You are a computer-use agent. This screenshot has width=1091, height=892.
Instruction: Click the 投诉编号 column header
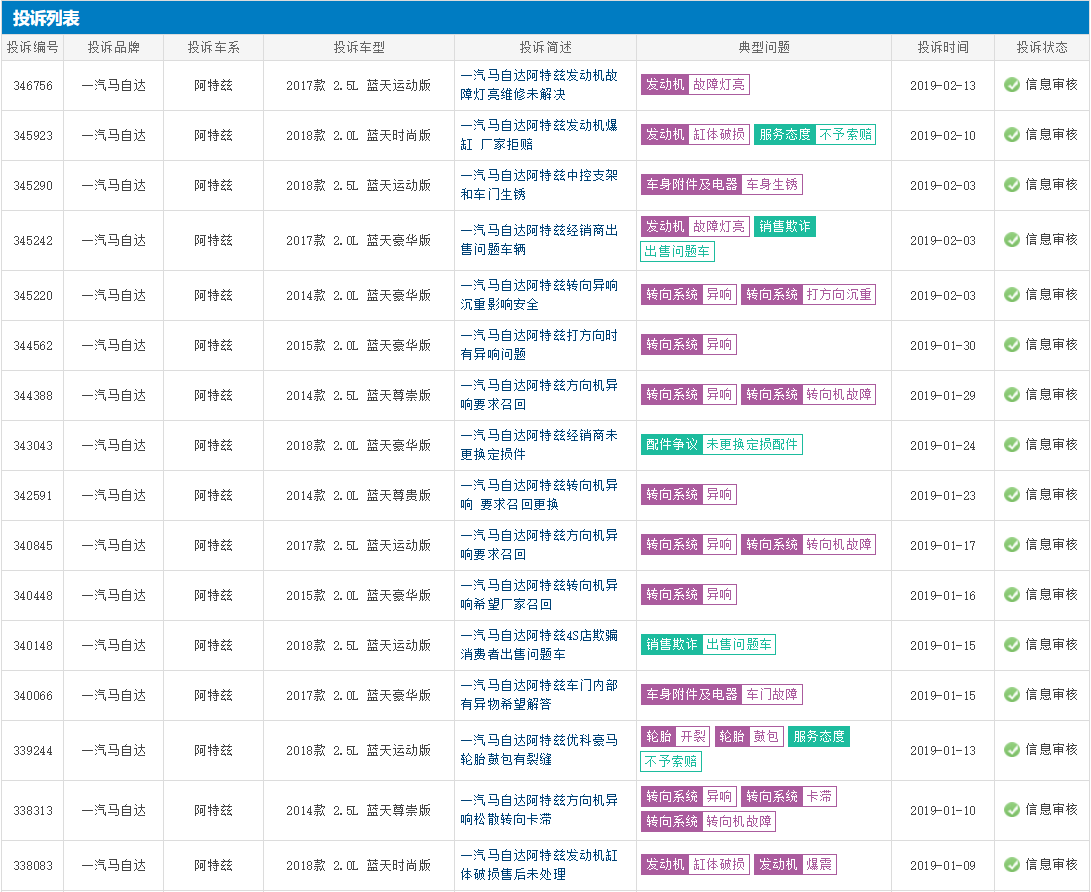point(33,47)
